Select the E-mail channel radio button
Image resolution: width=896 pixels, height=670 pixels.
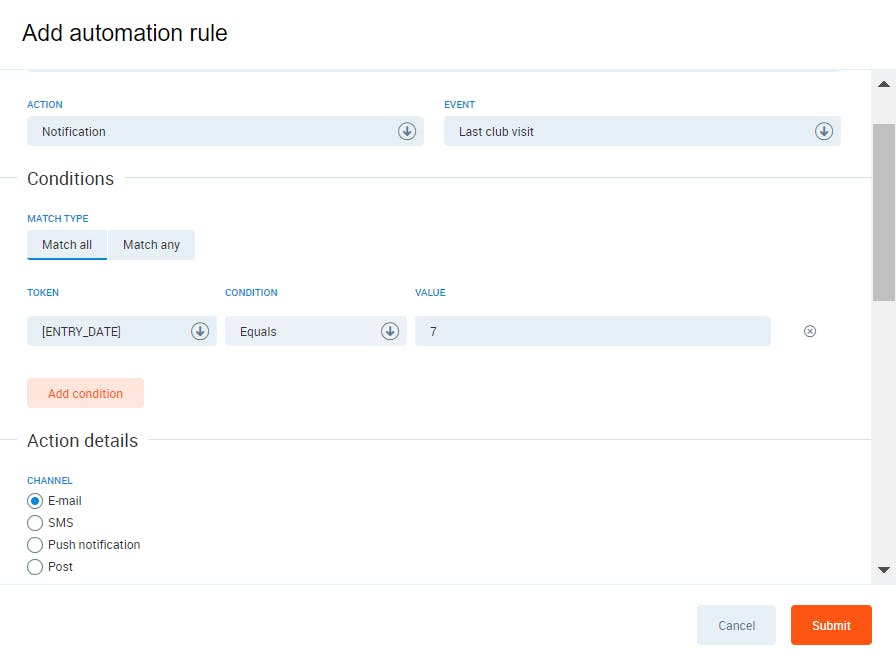coord(35,501)
